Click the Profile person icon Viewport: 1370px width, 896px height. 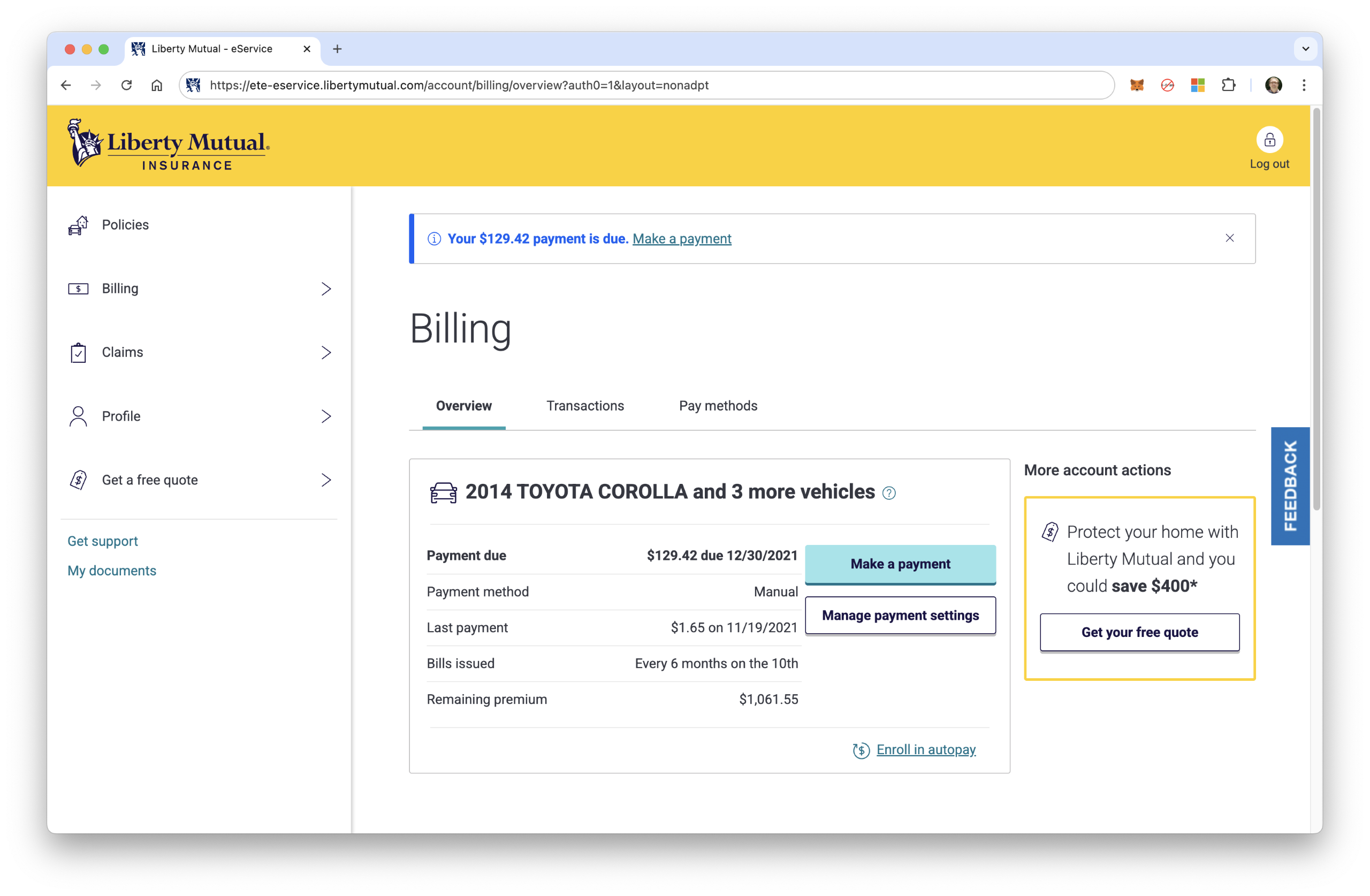pos(78,416)
